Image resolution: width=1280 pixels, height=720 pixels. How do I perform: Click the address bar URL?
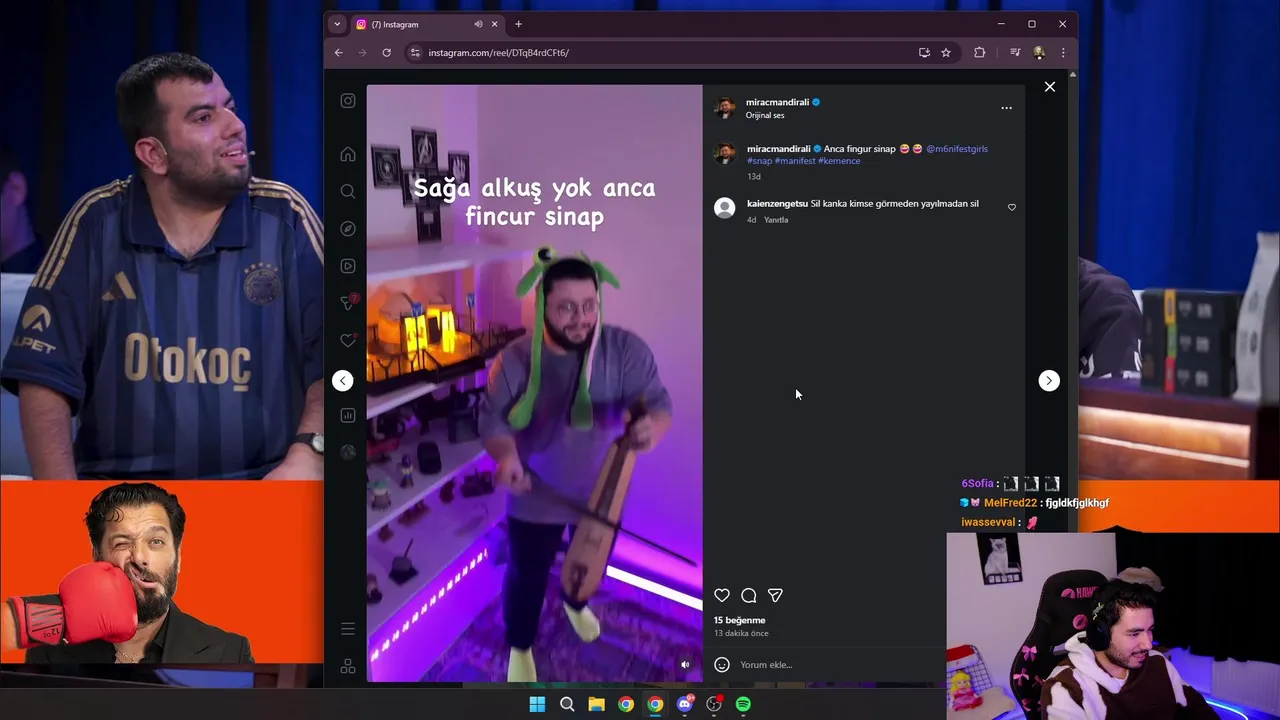coord(498,53)
